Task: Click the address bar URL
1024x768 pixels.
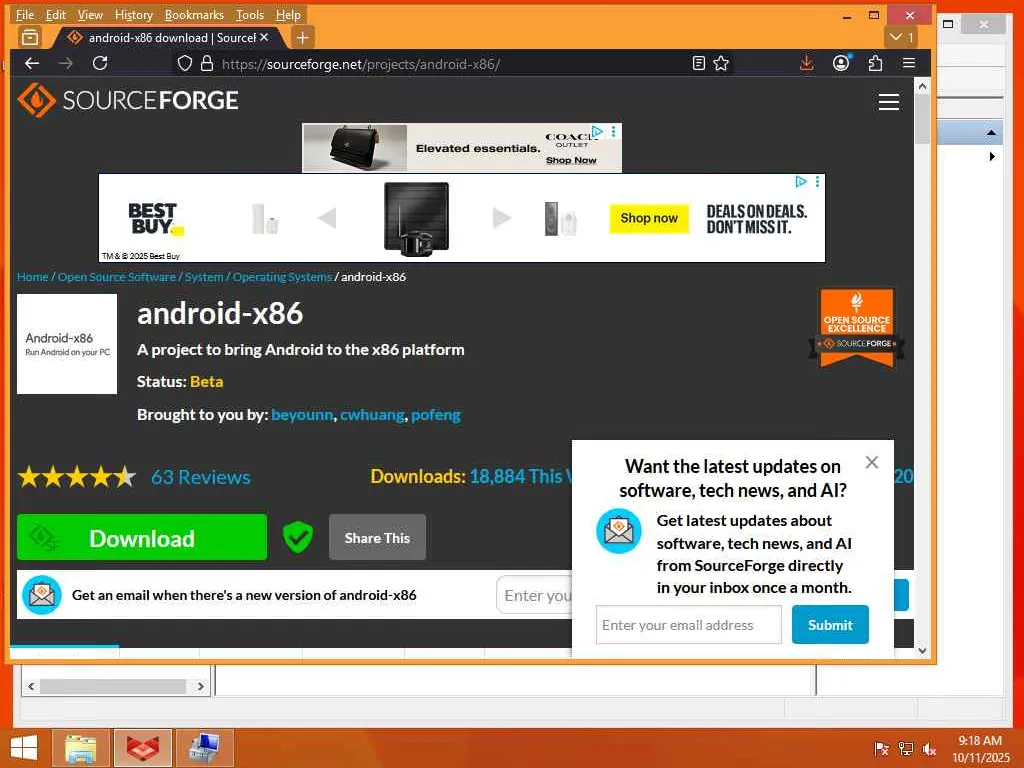Action: point(360,64)
